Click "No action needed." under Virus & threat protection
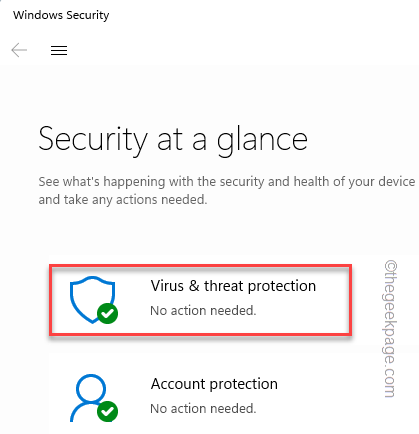The width and height of the screenshot is (419, 434). point(203,311)
